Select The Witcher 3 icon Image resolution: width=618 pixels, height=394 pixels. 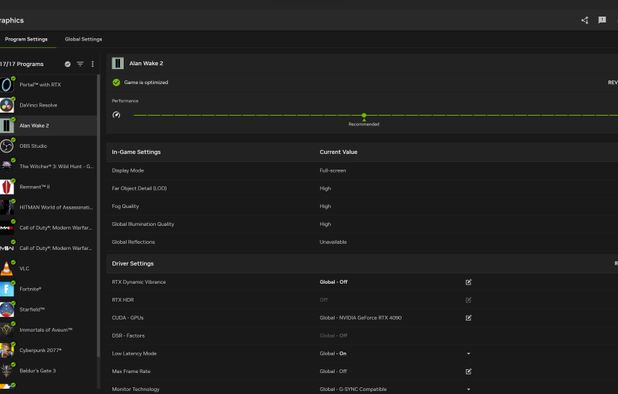(6, 166)
